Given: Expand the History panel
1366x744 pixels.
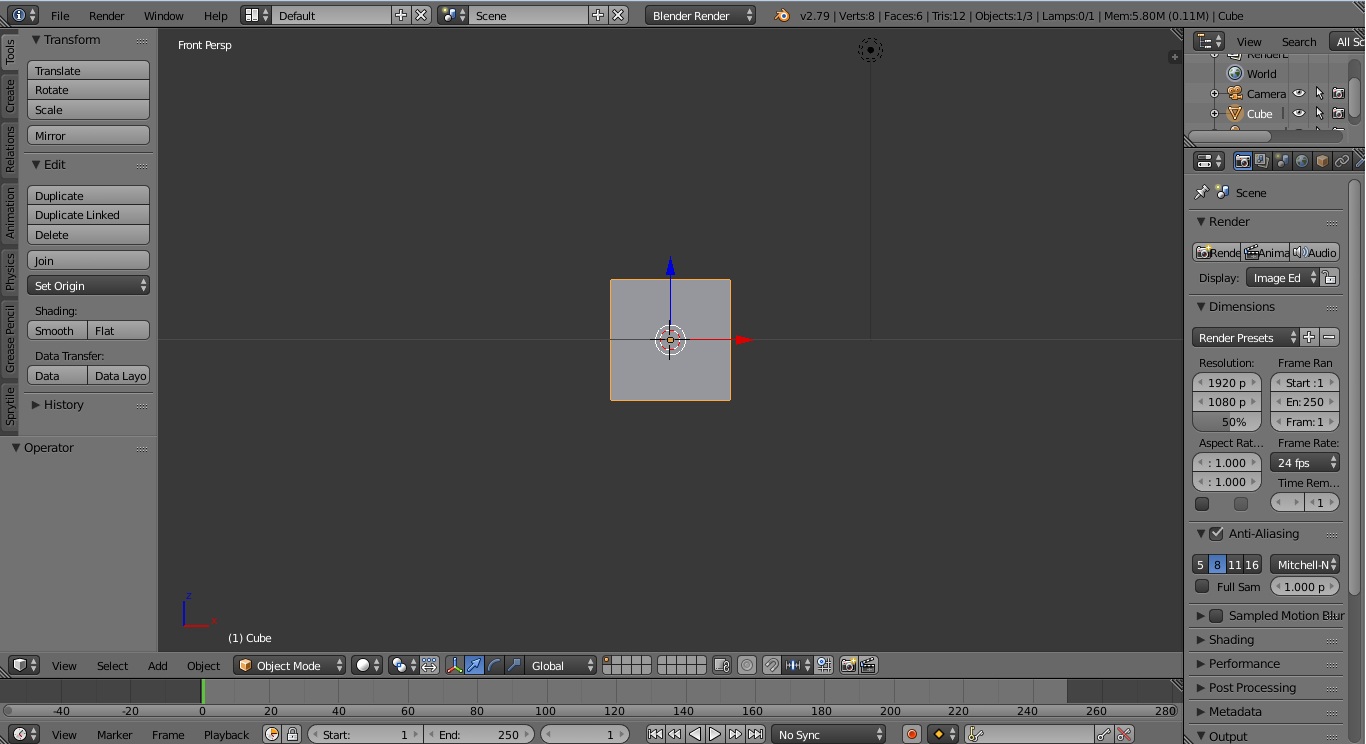Looking at the screenshot, I should (63, 404).
